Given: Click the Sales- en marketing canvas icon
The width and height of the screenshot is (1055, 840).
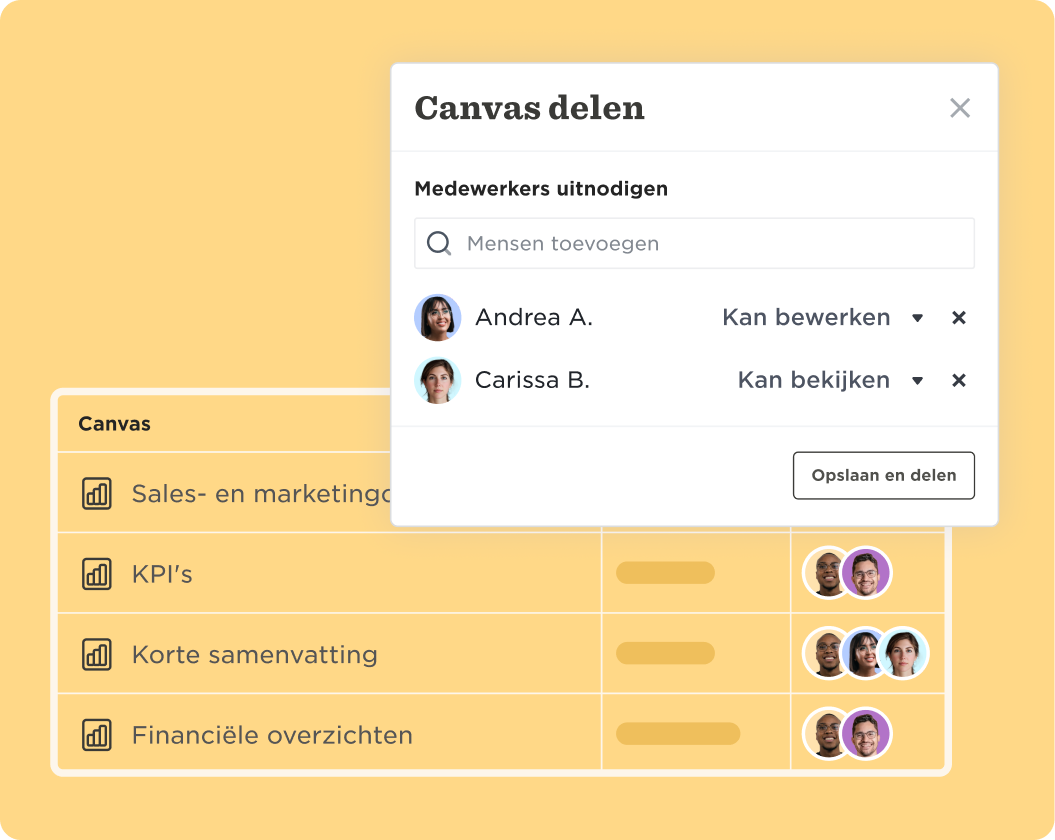Looking at the screenshot, I should coord(97,493).
